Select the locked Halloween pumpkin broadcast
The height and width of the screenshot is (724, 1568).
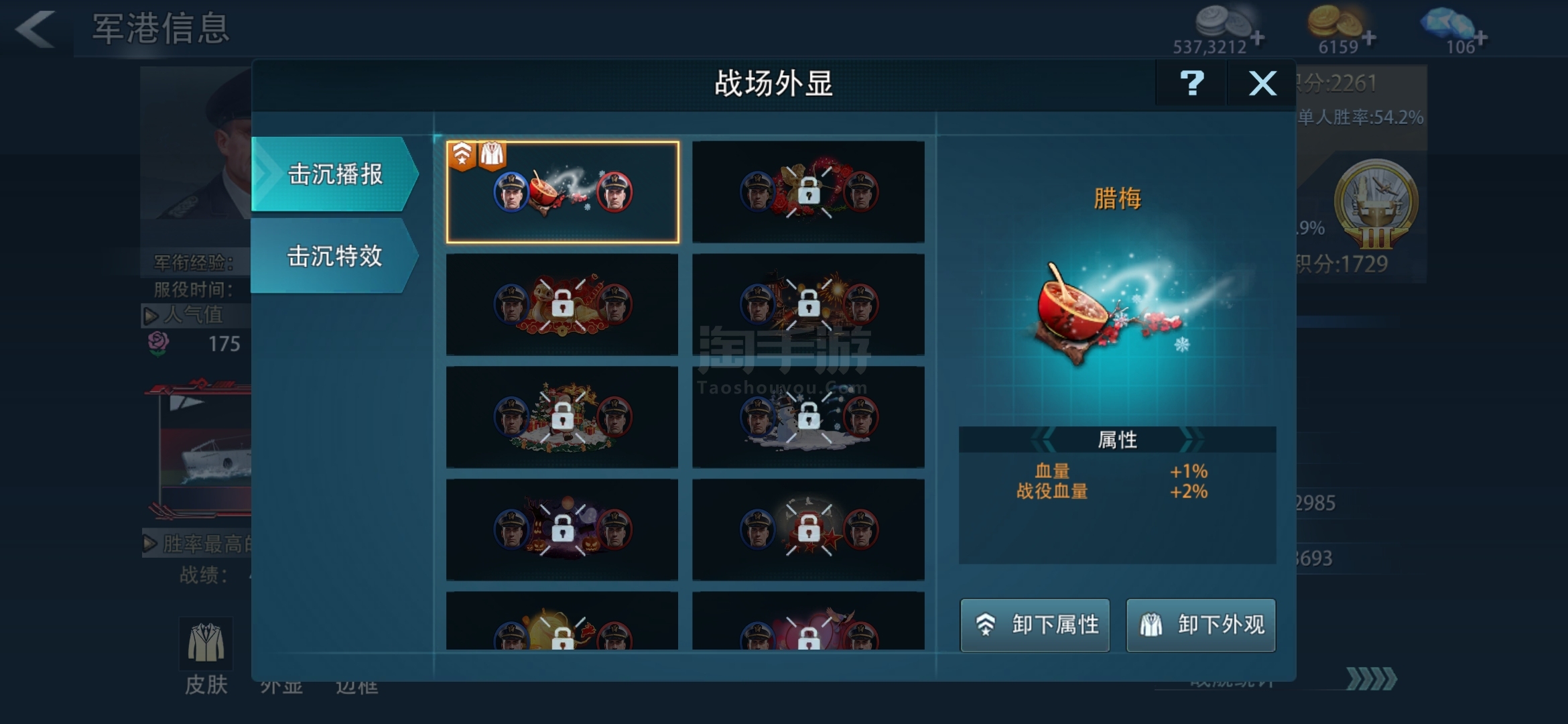point(563,530)
